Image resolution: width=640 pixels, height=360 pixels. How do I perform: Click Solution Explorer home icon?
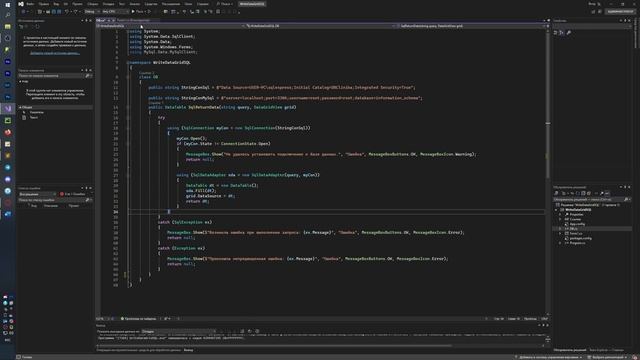557,193
